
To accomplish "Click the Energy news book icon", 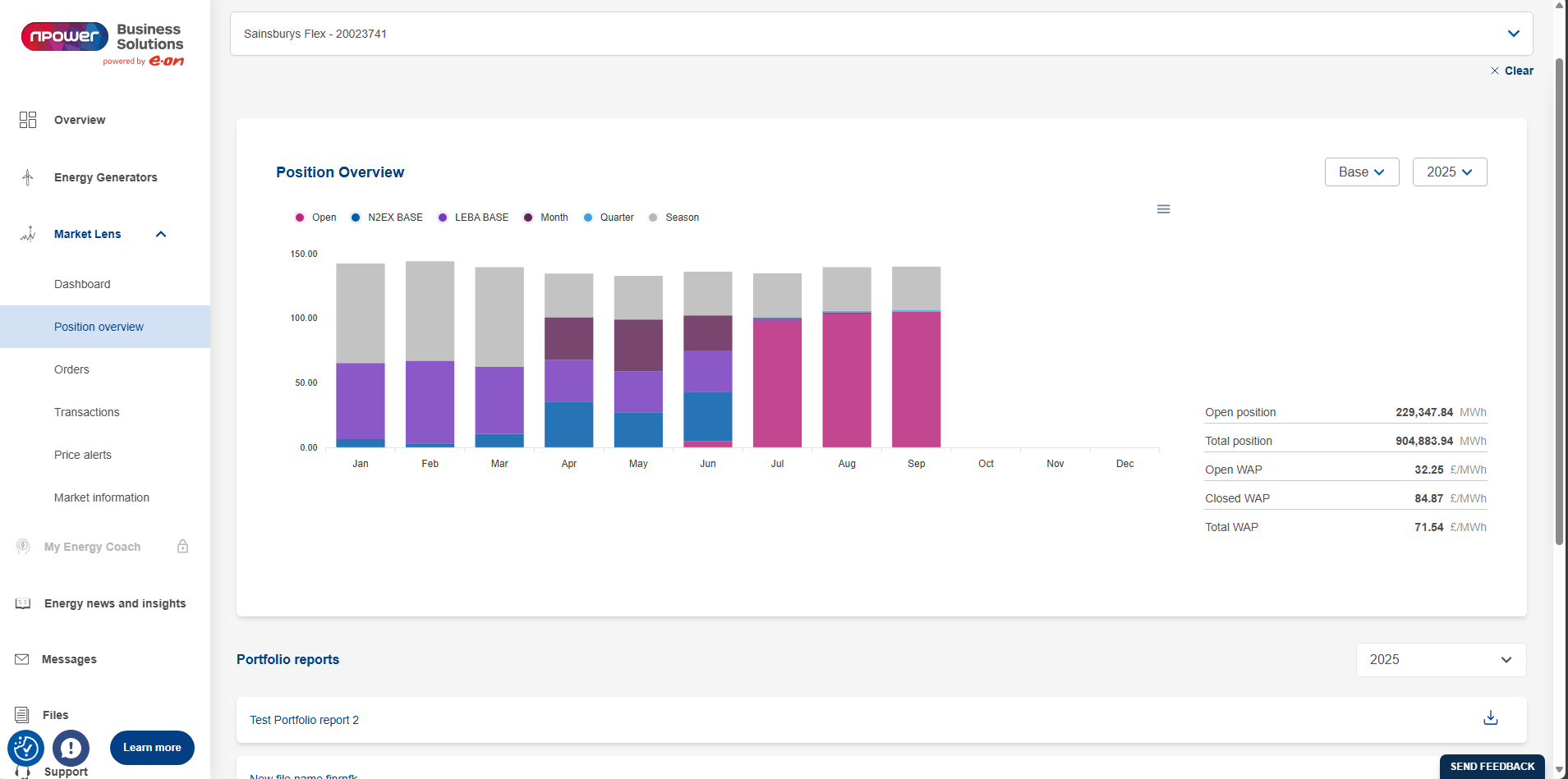I will tap(23, 603).
